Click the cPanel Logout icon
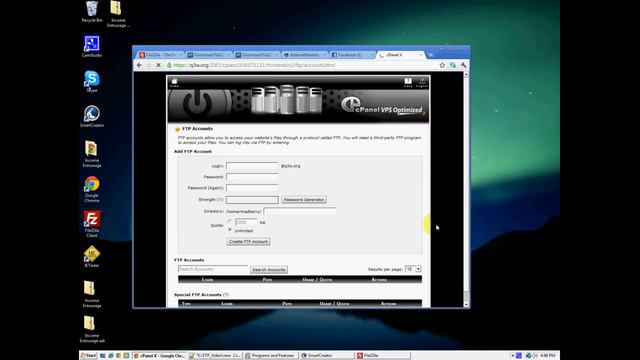 point(422,82)
